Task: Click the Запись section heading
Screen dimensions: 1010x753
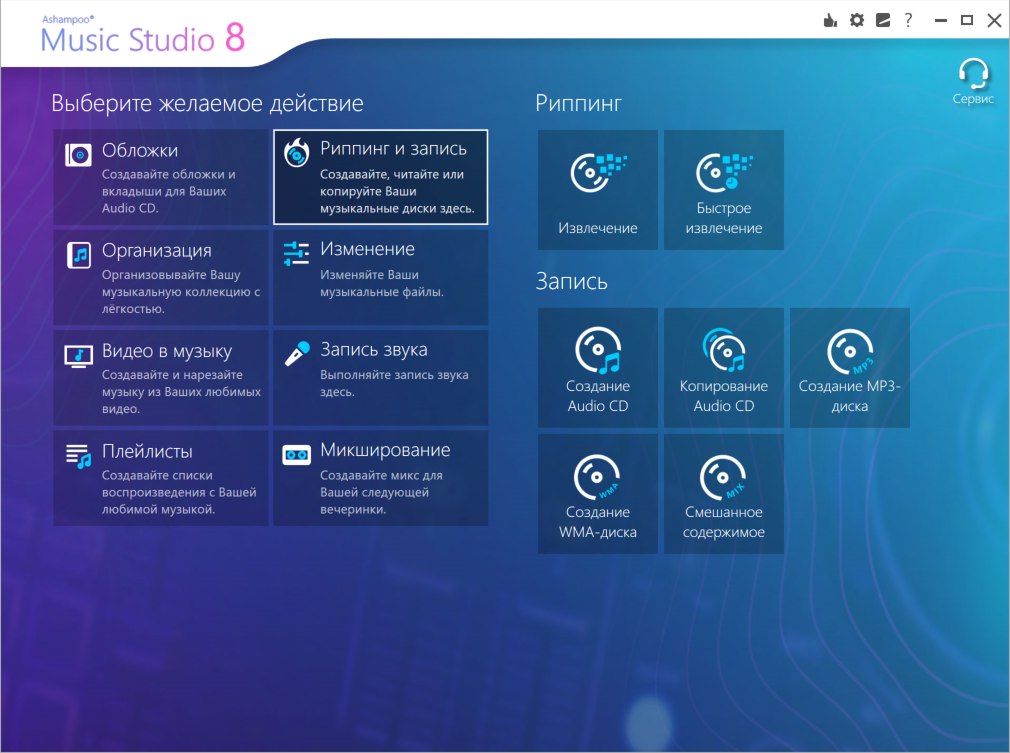Action: click(x=571, y=281)
